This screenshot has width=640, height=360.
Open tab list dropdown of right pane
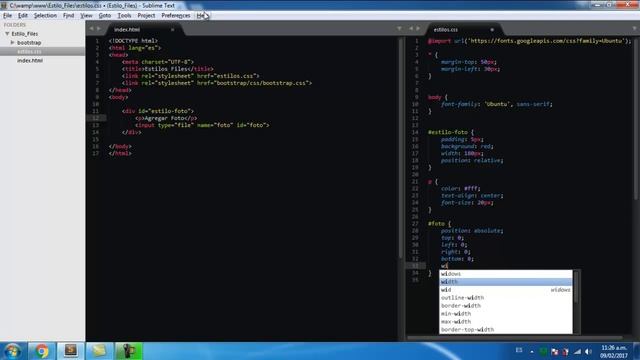[635, 29]
